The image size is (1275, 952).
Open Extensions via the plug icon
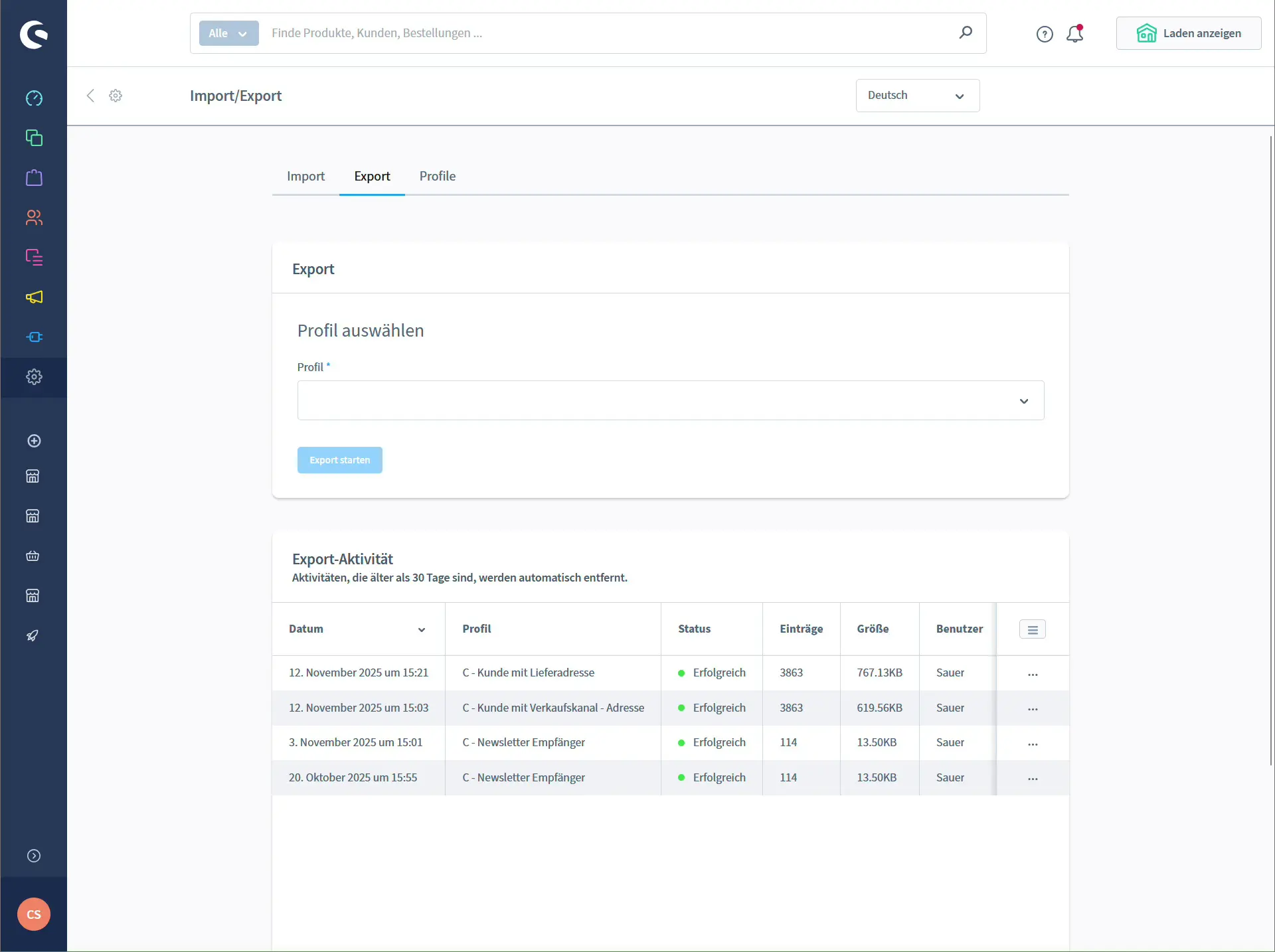coord(33,337)
